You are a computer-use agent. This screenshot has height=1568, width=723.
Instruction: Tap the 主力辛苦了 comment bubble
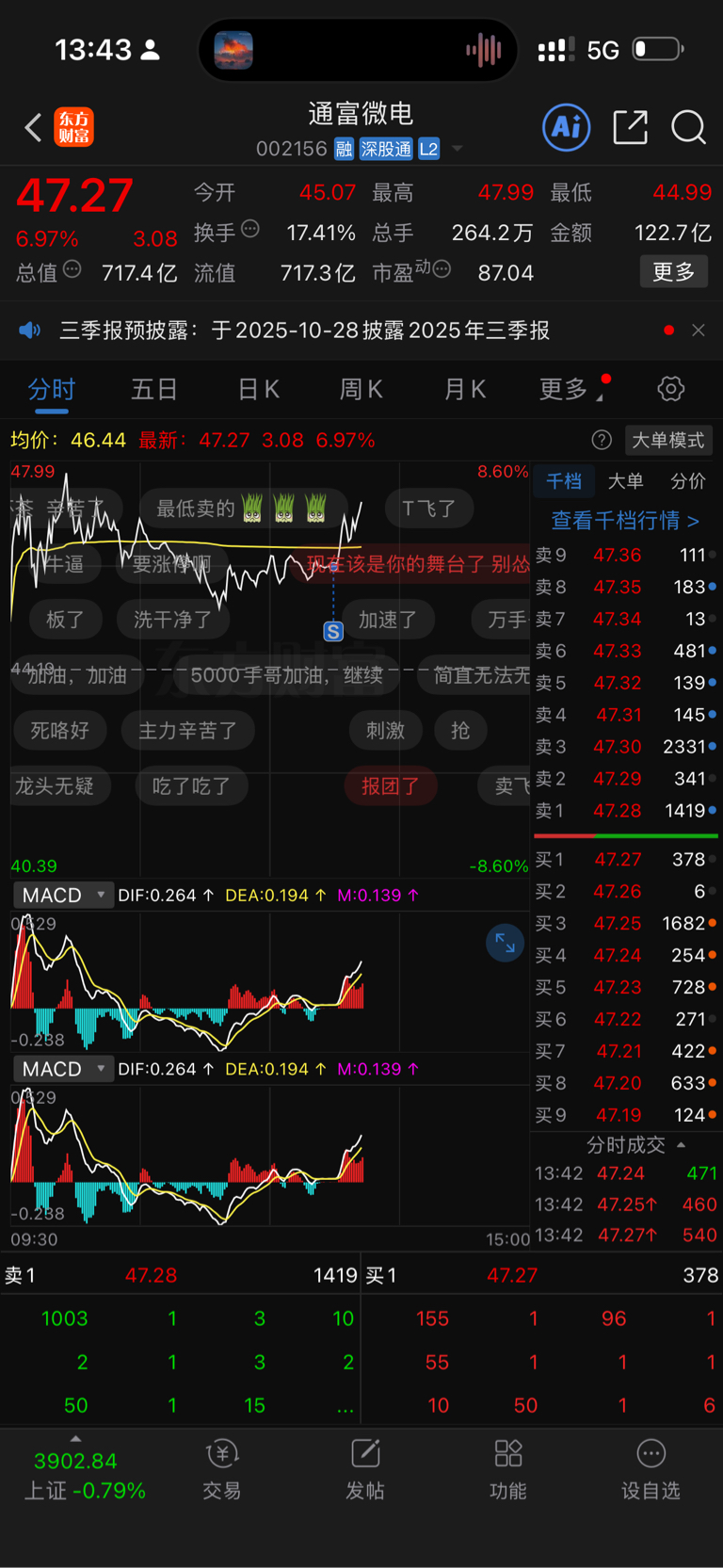coord(188,731)
